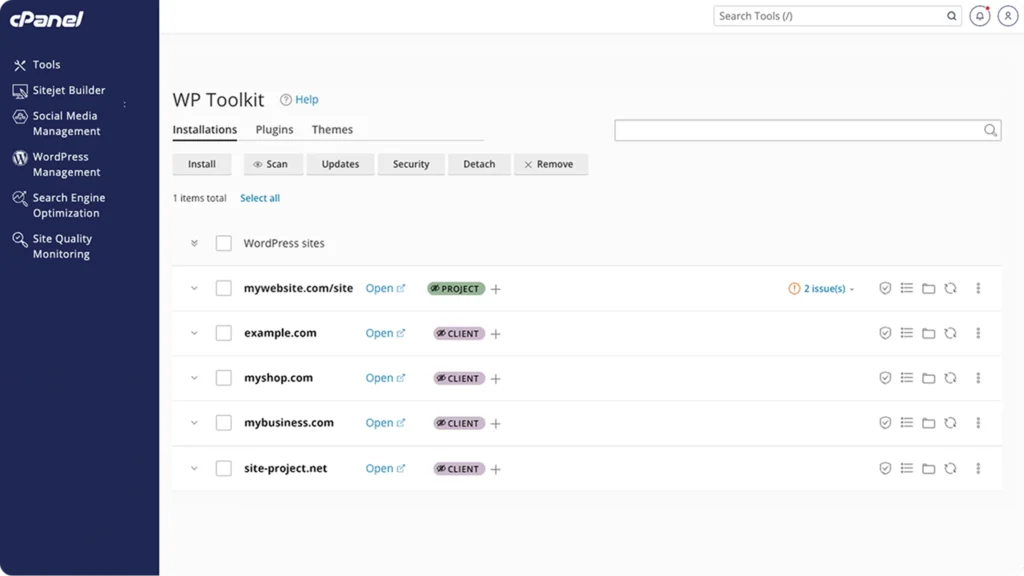Open the 2 issue(s) dropdown

click(822, 288)
